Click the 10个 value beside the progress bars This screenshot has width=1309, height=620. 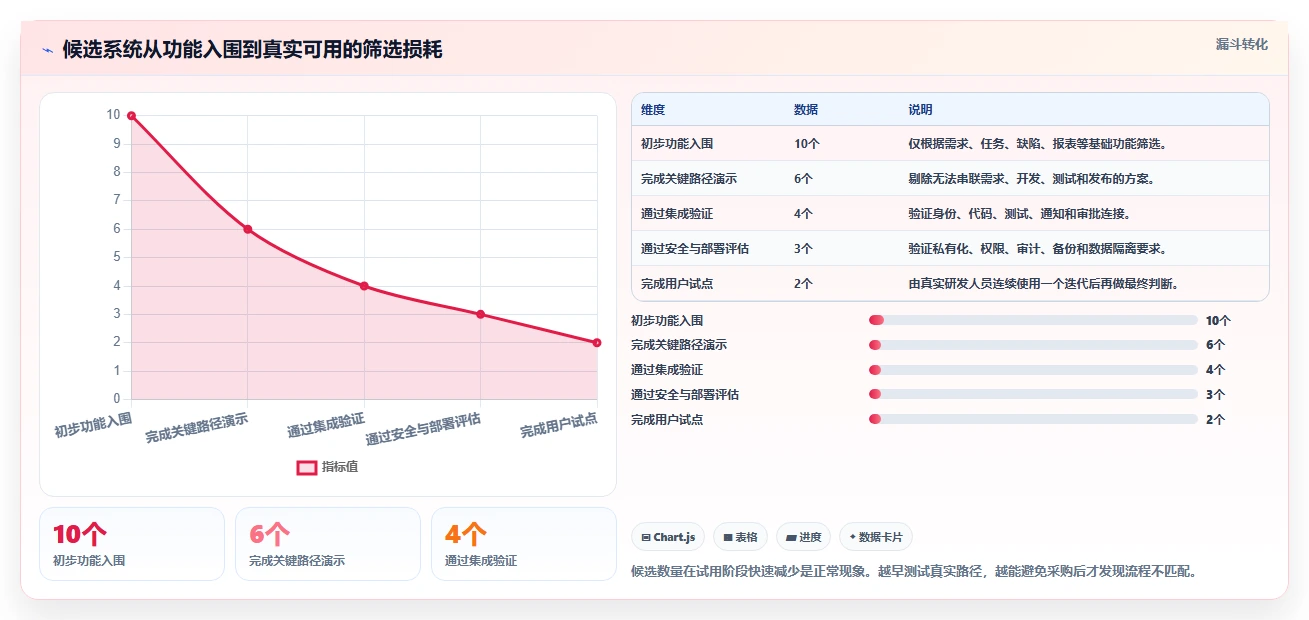pos(1218,321)
